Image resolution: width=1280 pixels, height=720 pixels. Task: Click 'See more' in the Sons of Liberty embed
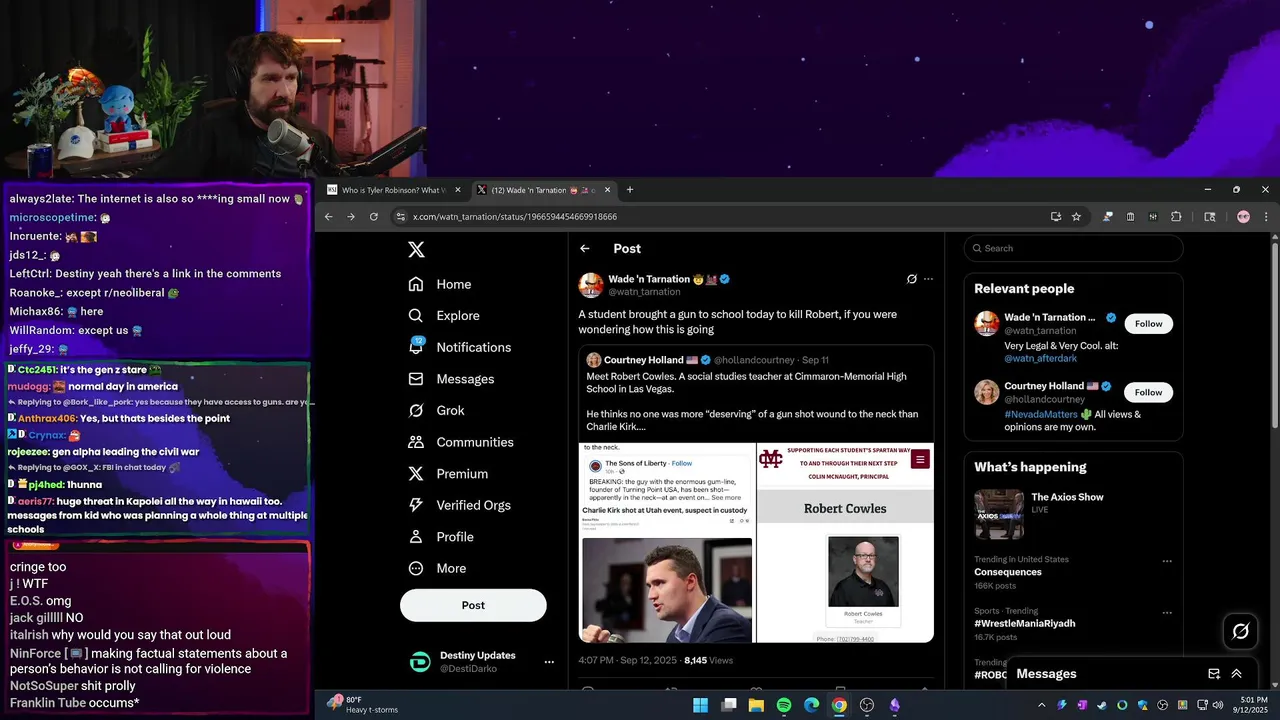(726, 497)
